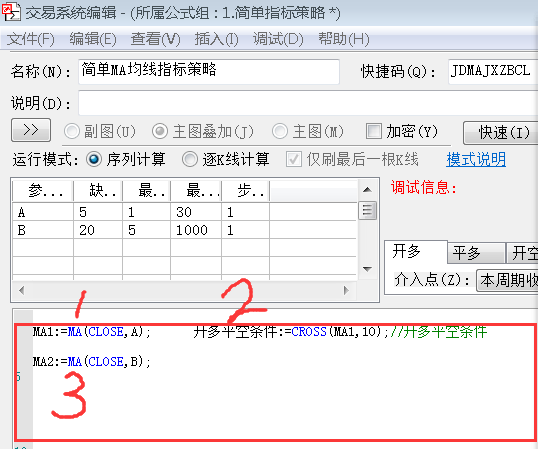This screenshot has height=449, width=538.
Task: Open the 介入点(Z) dropdown
Action: click(x=507, y=281)
